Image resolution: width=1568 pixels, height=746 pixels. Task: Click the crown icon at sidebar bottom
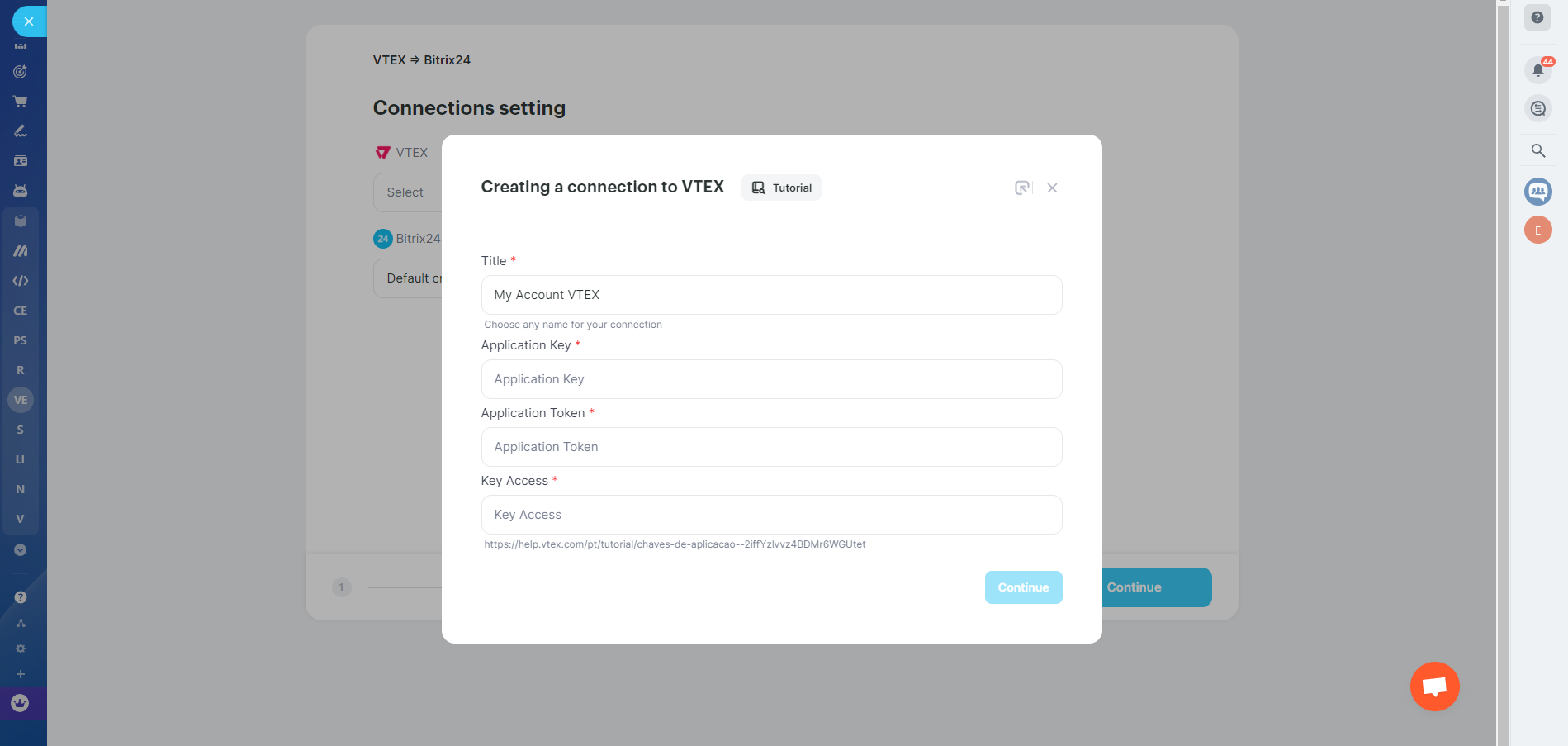click(21, 703)
